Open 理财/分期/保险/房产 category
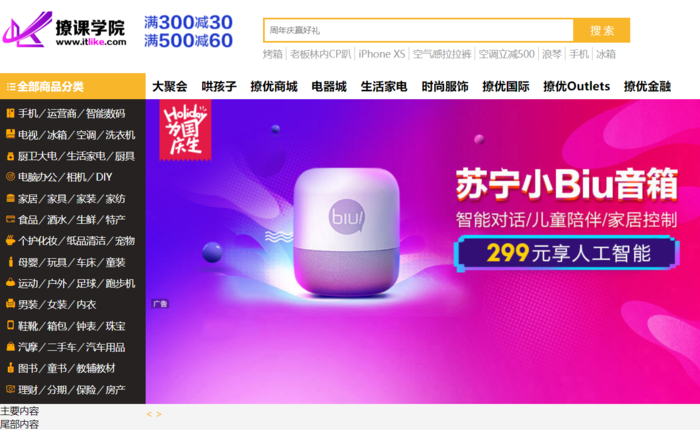The height and width of the screenshot is (430, 700). click(71, 389)
